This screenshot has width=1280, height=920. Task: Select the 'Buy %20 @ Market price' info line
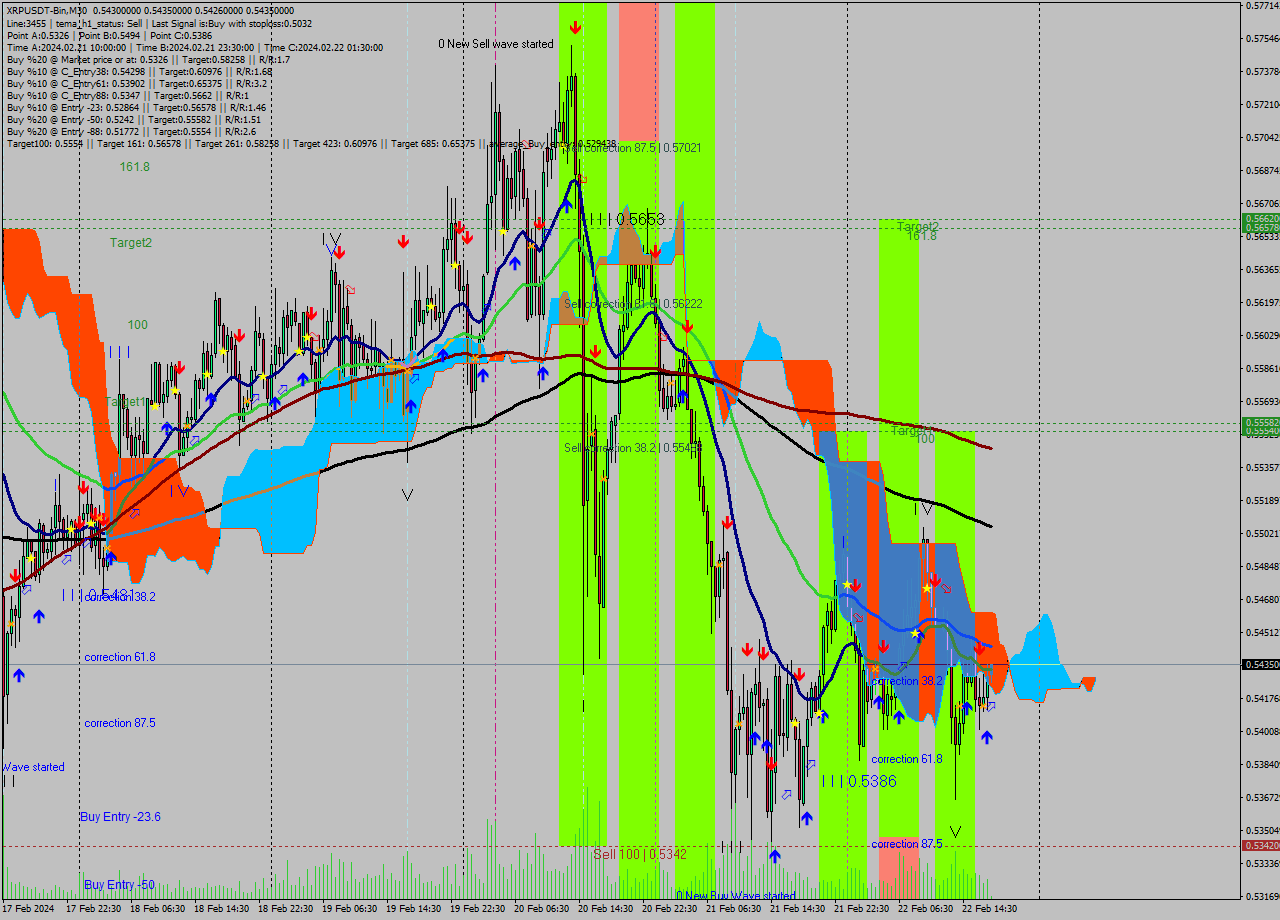tap(148, 59)
